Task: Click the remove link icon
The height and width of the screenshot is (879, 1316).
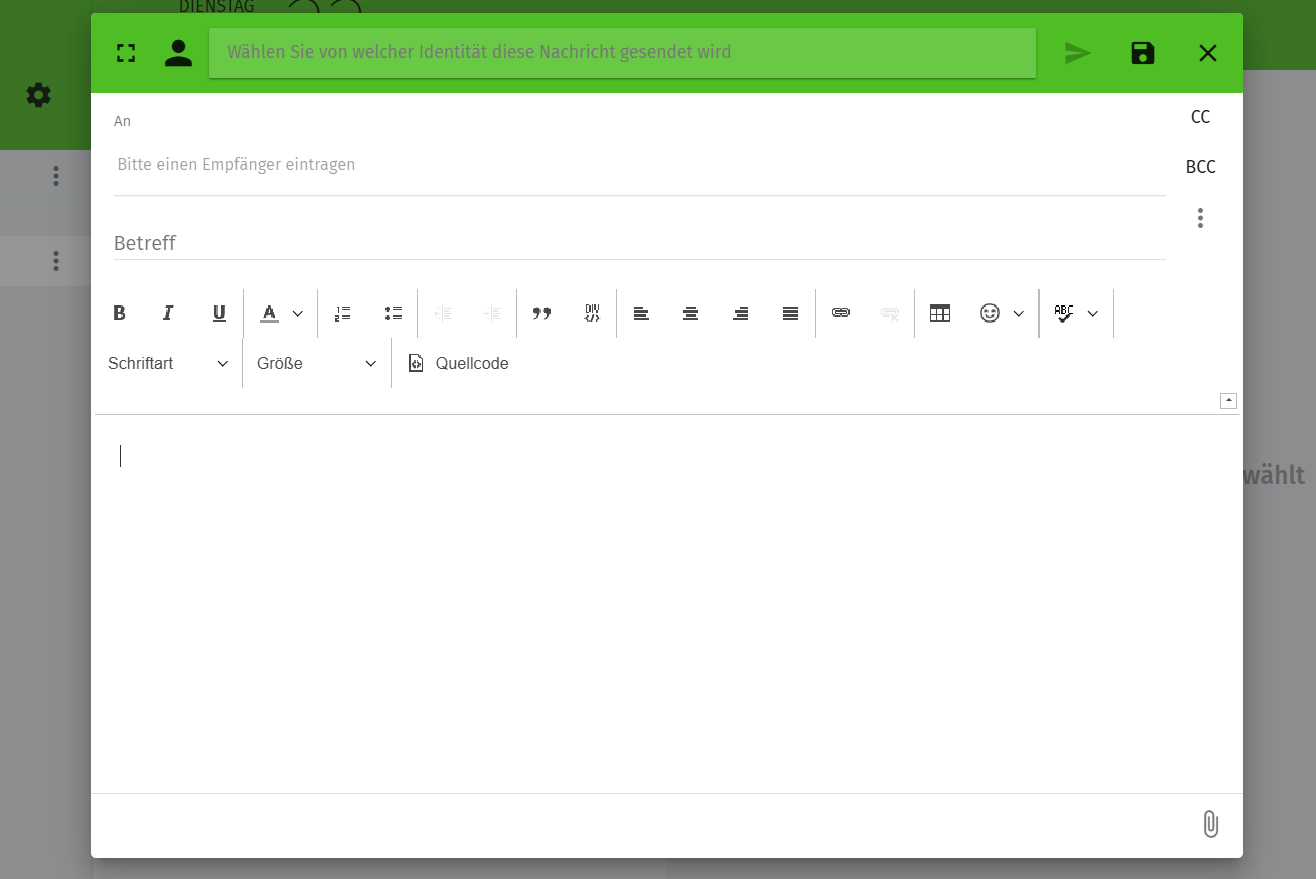Action: click(x=890, y=313)
